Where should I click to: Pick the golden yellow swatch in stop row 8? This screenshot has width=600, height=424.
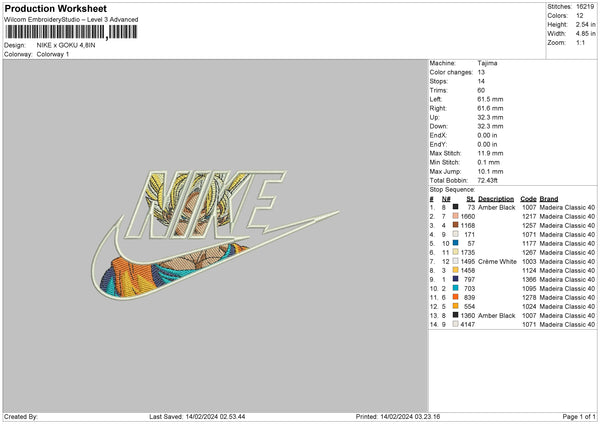click(x=455, y=270)
